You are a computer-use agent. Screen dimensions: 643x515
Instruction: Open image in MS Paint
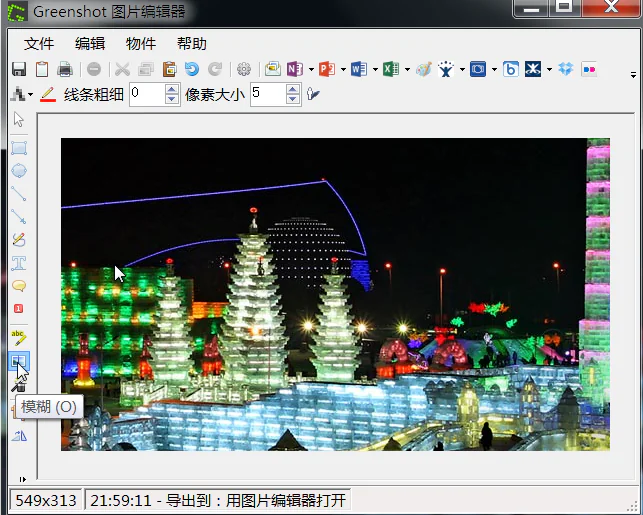424,69
